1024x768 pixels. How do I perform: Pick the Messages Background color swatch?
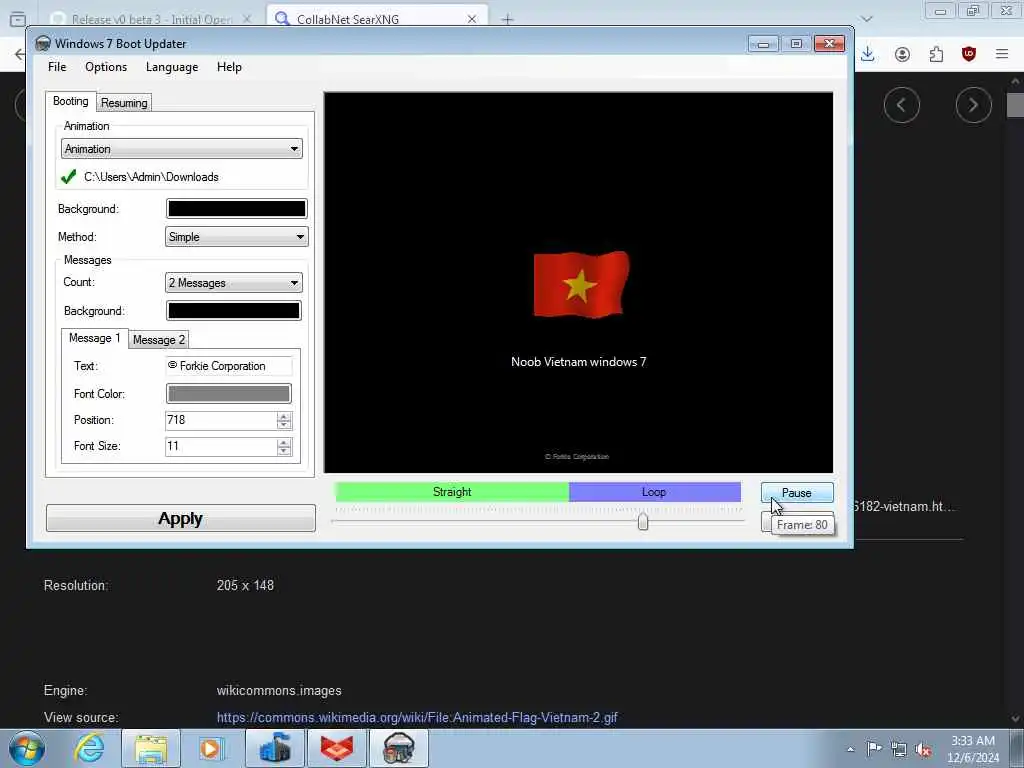234,311
